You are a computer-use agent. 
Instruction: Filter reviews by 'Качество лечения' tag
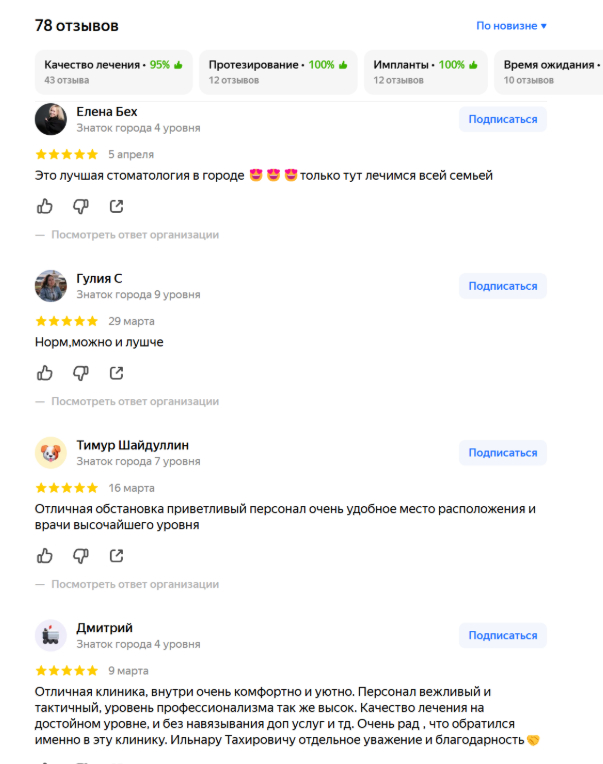[x=113, y=72]
